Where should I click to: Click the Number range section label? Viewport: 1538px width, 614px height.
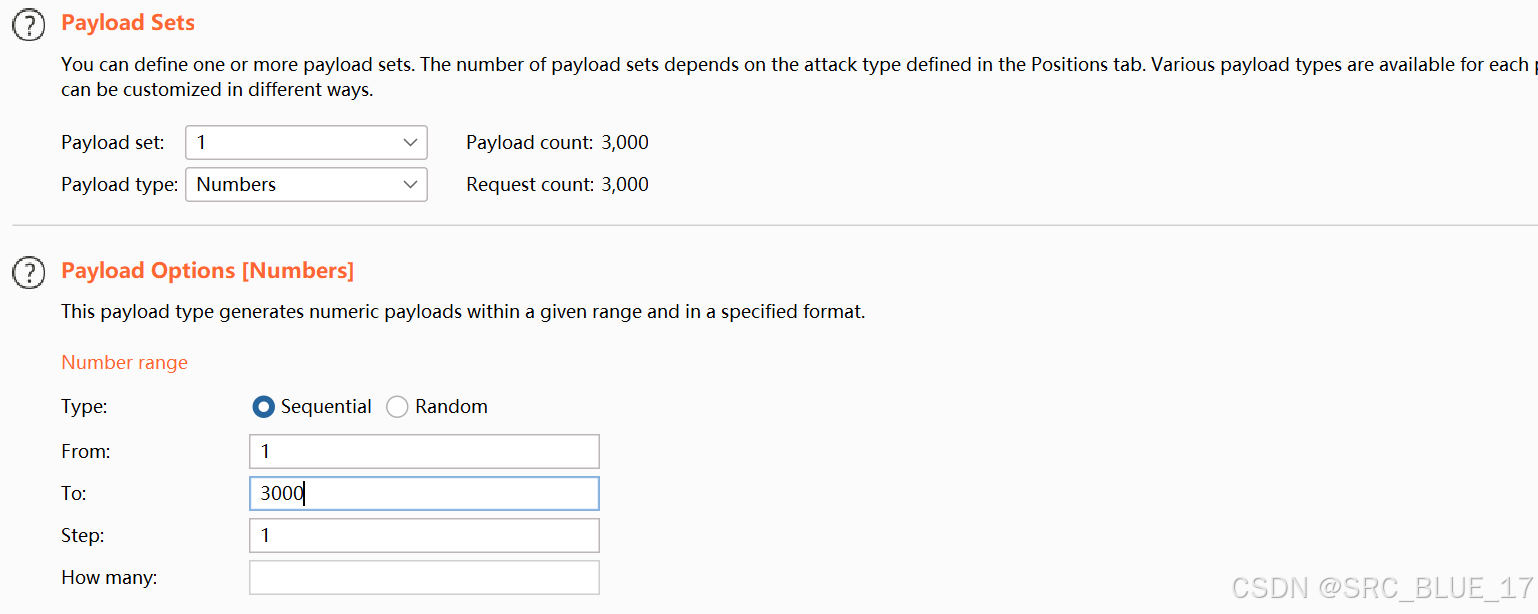point(125,363)
